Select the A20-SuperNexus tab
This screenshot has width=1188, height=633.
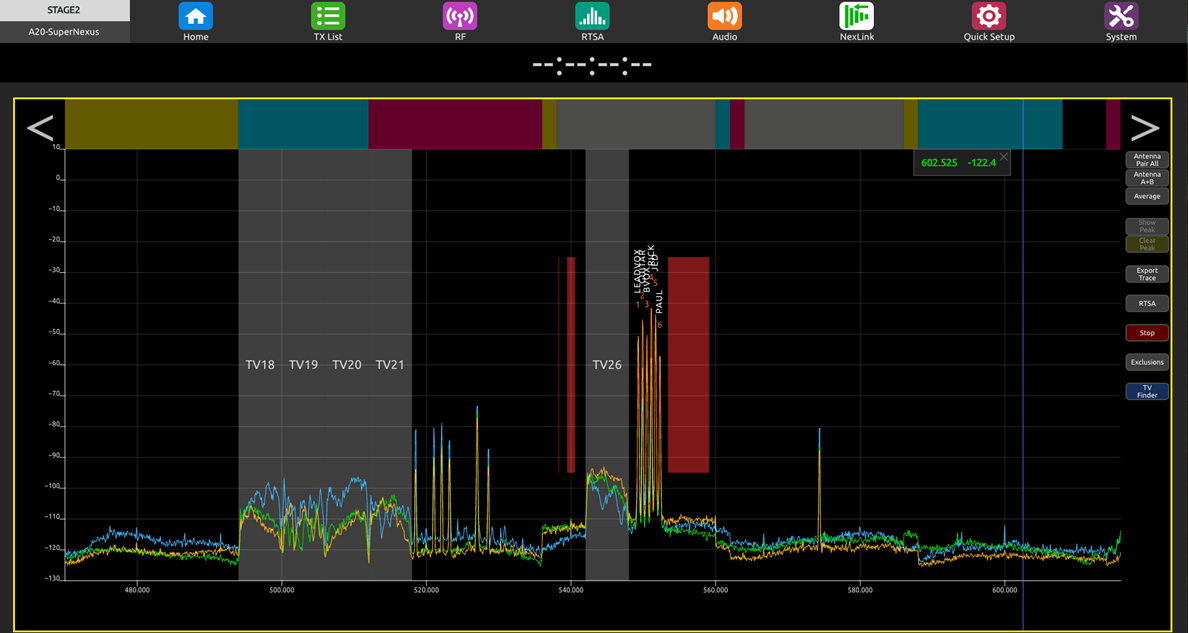tap(64, 32)
